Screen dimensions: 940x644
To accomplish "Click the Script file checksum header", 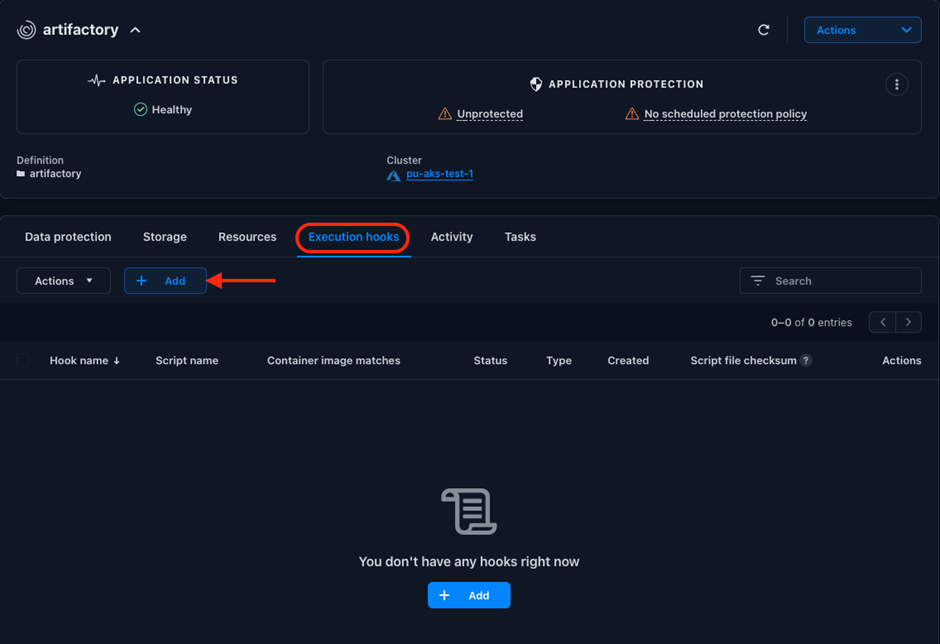I will pyautogui.click(x=743, y=360).
